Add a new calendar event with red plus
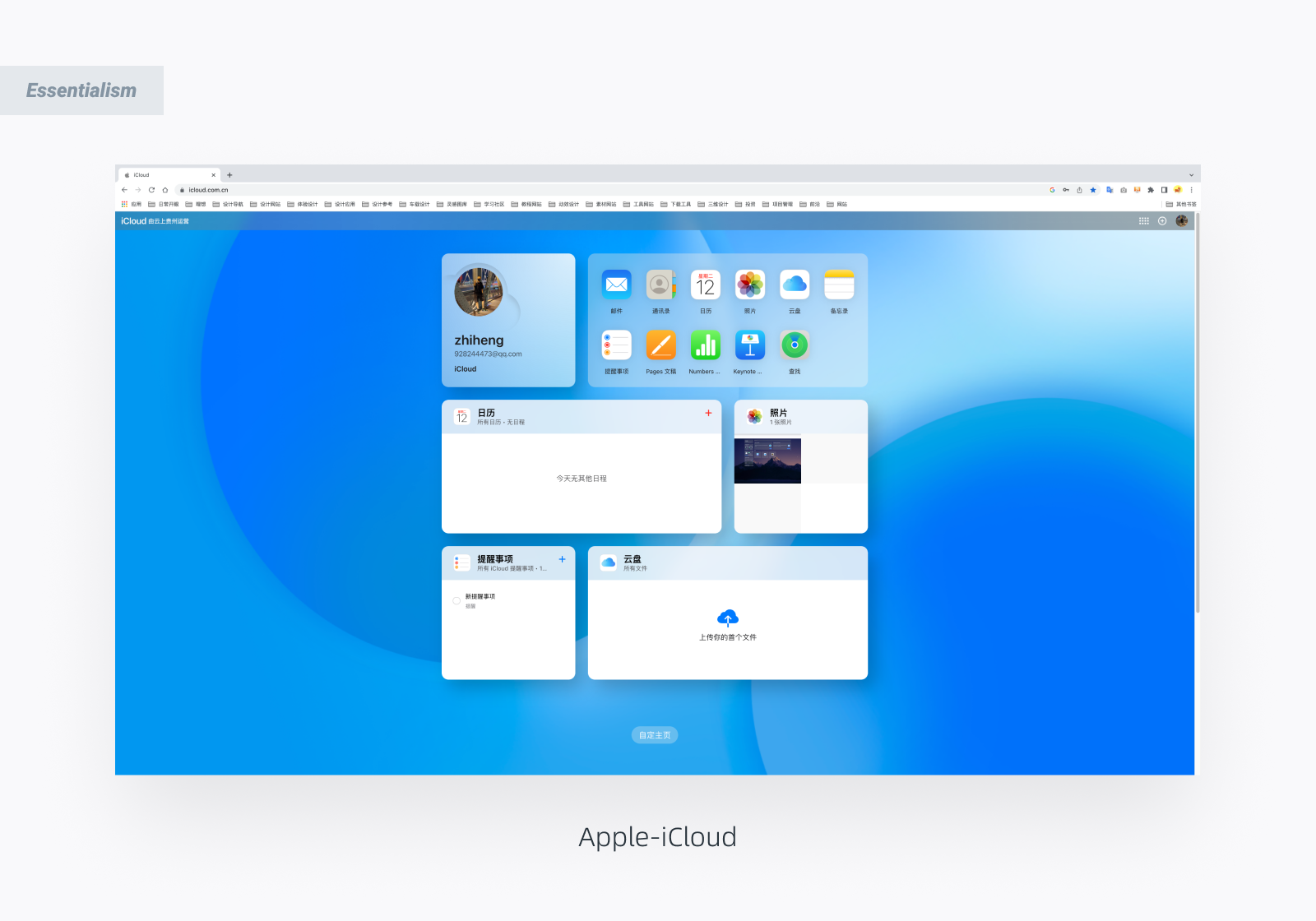 (x=708, y=413)
